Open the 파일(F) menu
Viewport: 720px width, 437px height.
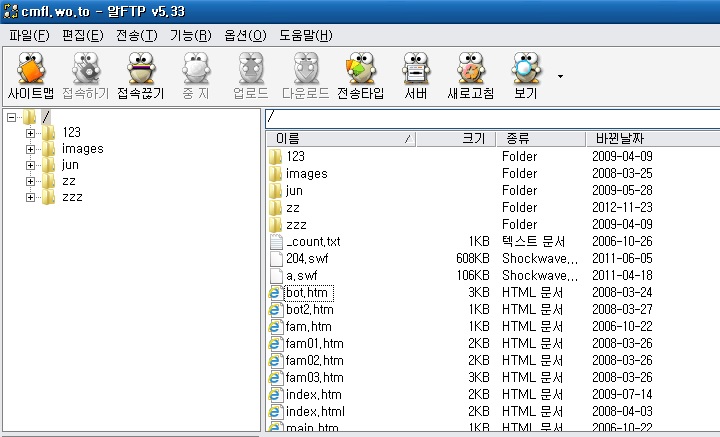coord(29,35)
